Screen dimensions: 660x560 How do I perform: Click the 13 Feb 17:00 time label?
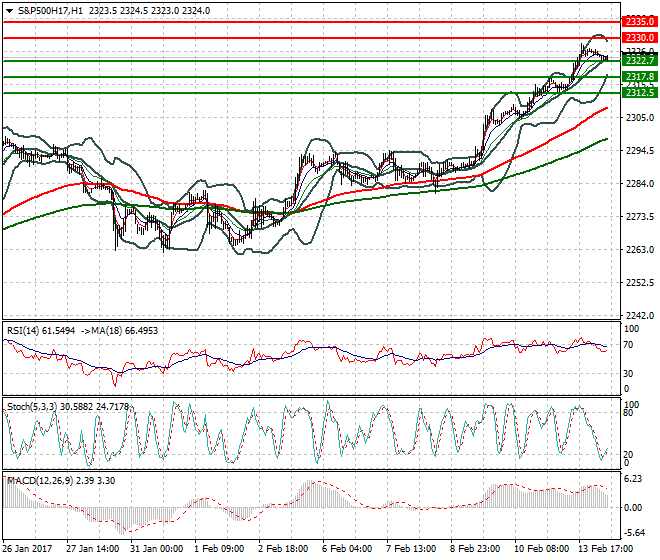click(606, 549)
